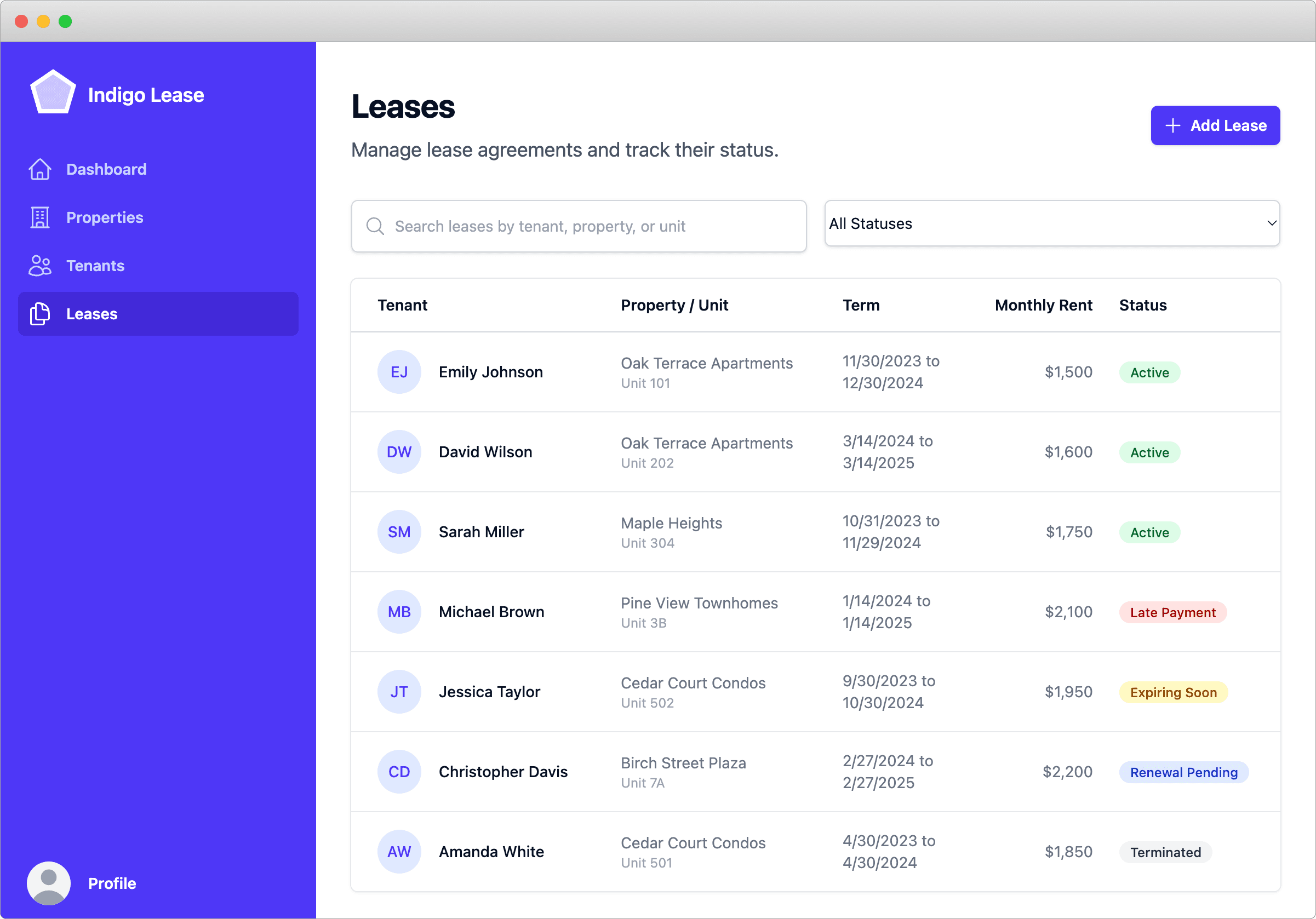Click the Leases documents icon

coord(39,314)
